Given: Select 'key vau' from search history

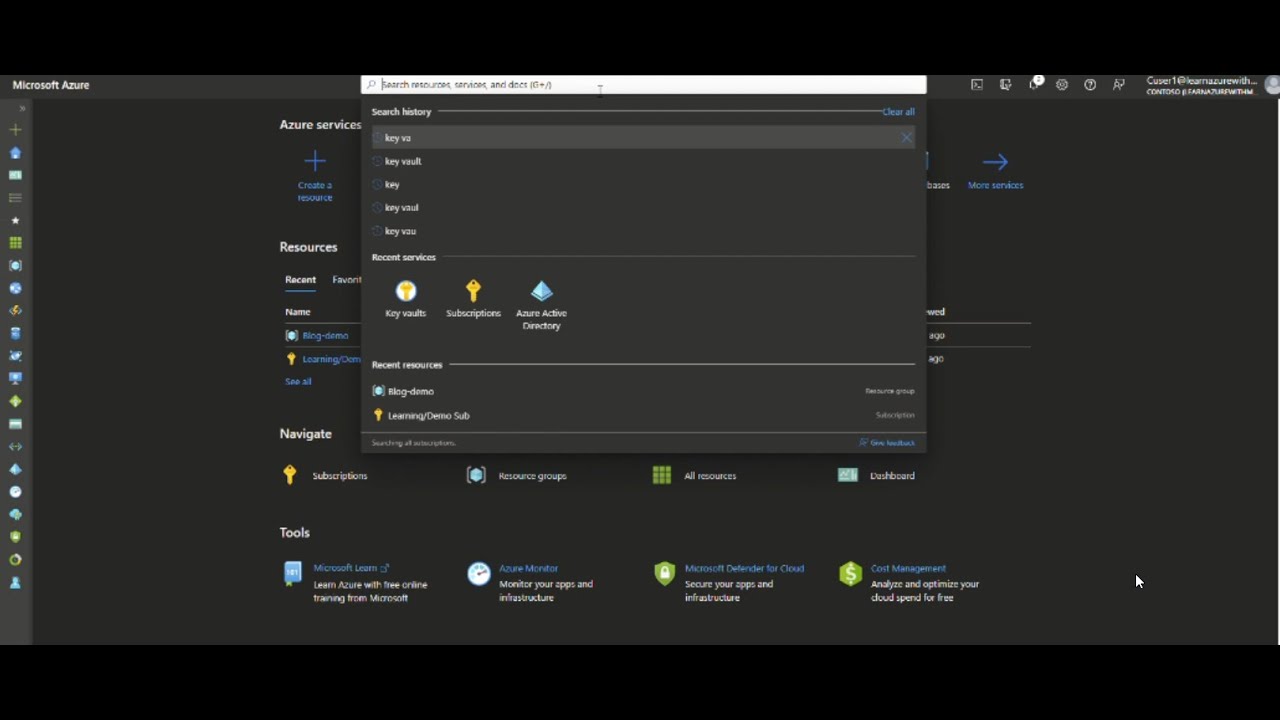Looking at the screenshot, I should click(x=643, y=231).
